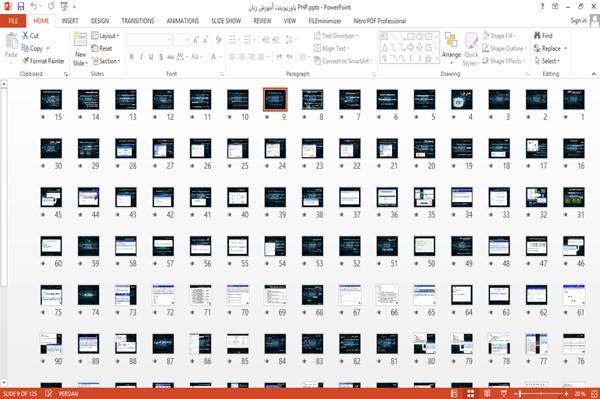600x399 pixels.
Task: Expand the Replace dropdown arrow
Action: (x=566, y=48)
